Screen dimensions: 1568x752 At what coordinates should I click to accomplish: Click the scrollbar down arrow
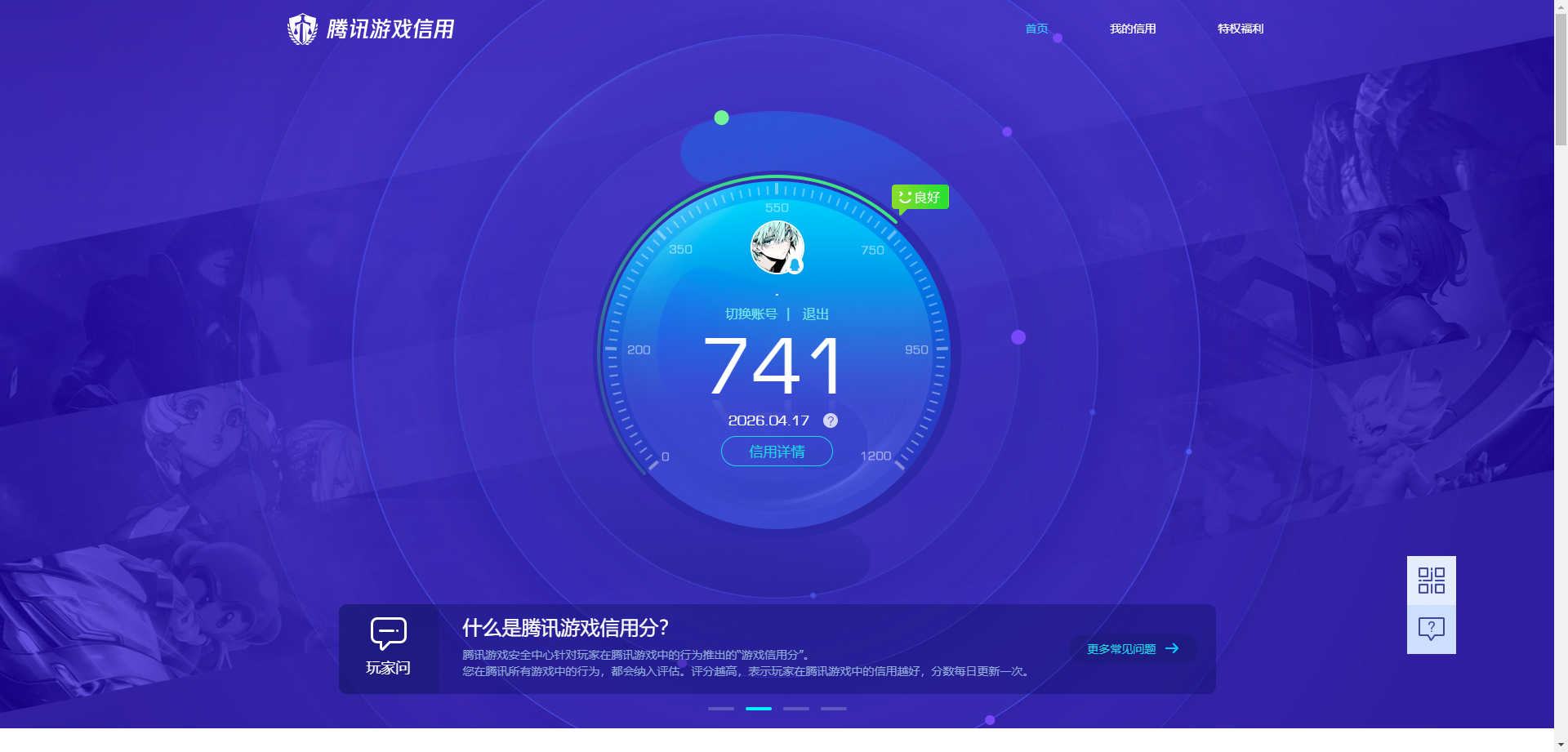point(1561,744)
